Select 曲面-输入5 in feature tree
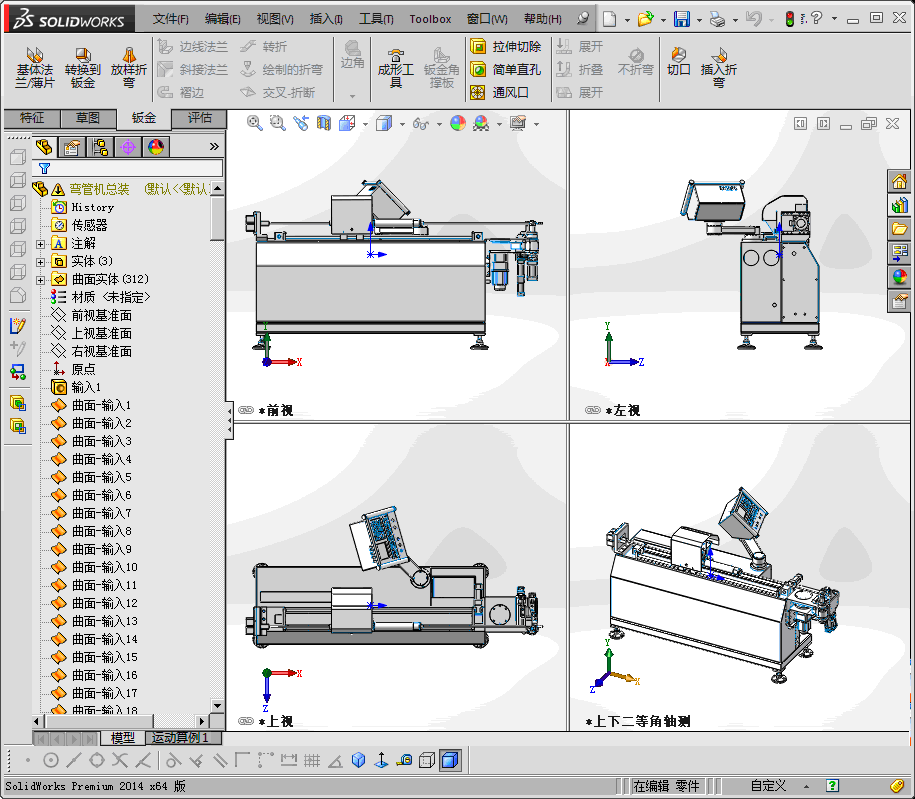The height and width of the screenshot is (799, 915). tap(102, 477)
